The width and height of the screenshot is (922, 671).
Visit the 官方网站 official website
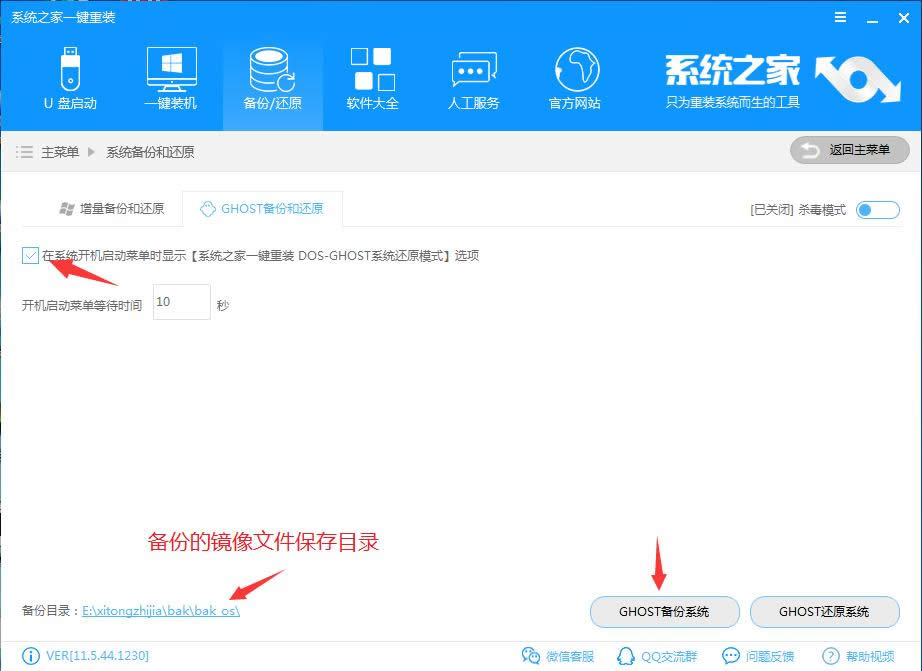[575, 79]
